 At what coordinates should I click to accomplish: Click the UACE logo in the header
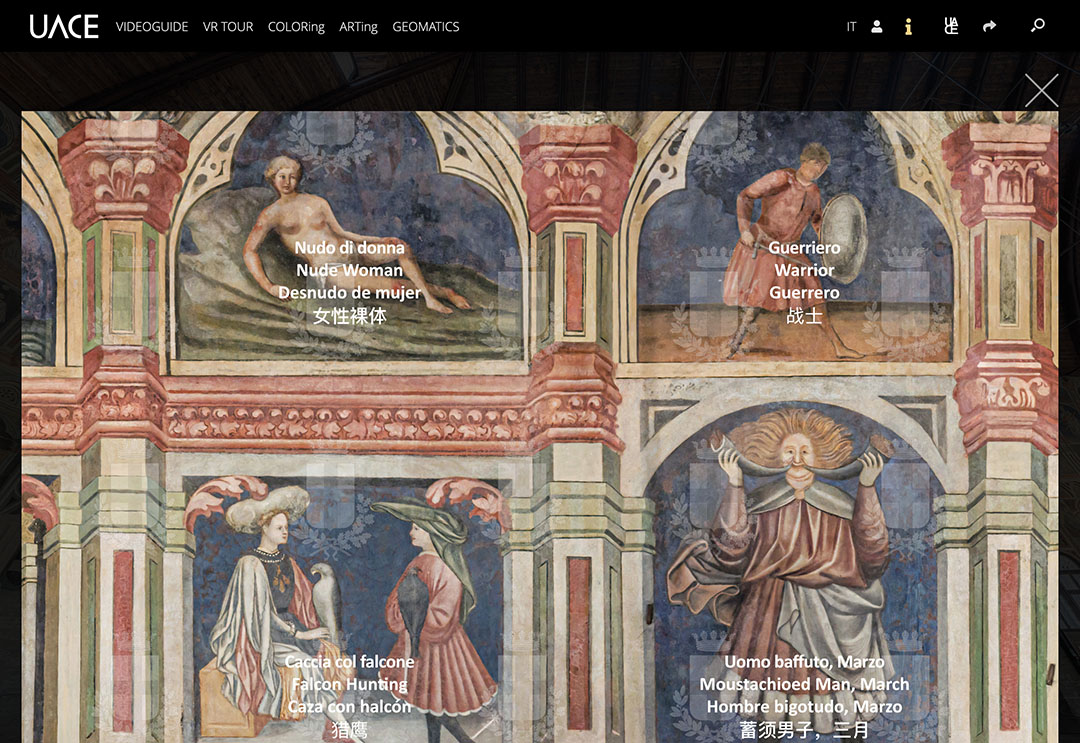(64, 26)
